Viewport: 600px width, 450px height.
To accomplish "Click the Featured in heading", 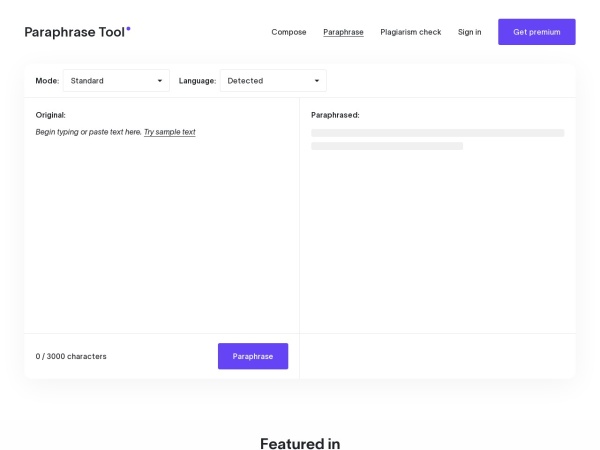I will click(300, 443).
